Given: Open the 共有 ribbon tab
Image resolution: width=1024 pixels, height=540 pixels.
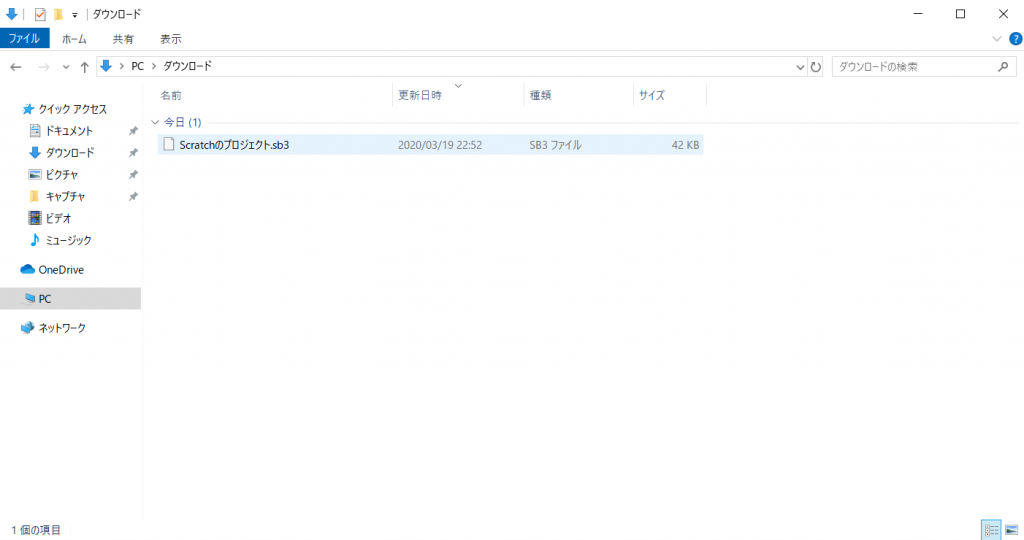Looking at the screenshot, I should 123,39.
